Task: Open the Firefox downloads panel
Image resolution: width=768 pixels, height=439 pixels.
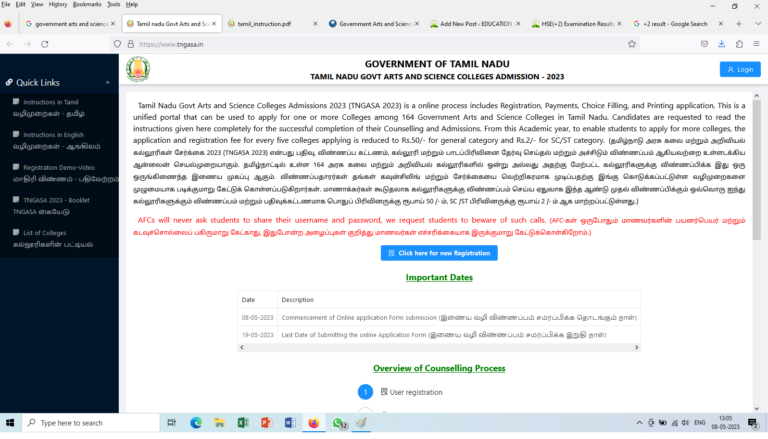Action: coord(721,44)
